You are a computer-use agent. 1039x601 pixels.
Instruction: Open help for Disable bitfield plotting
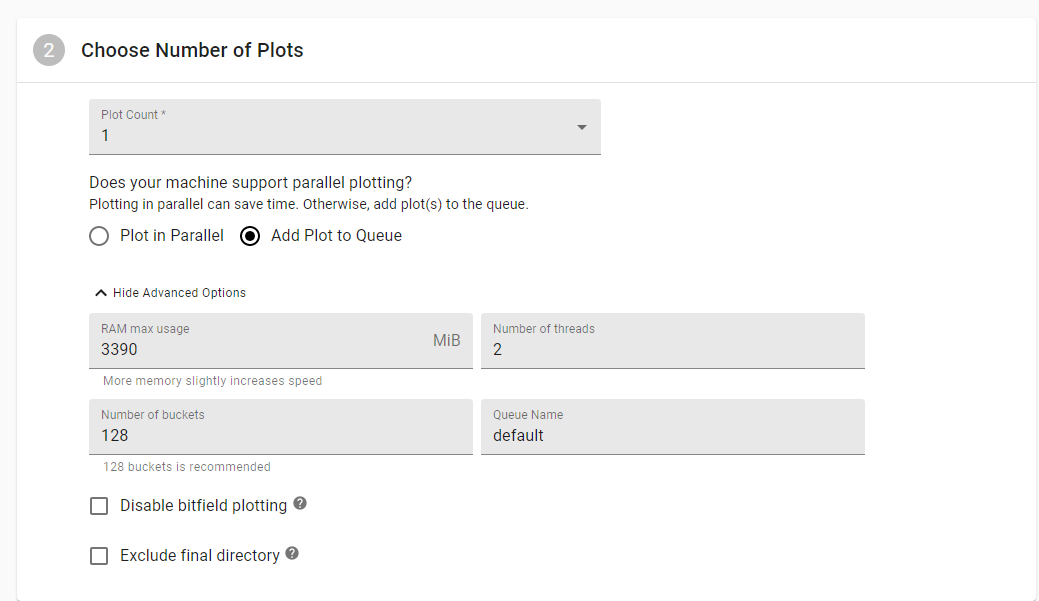pos(300,504)
